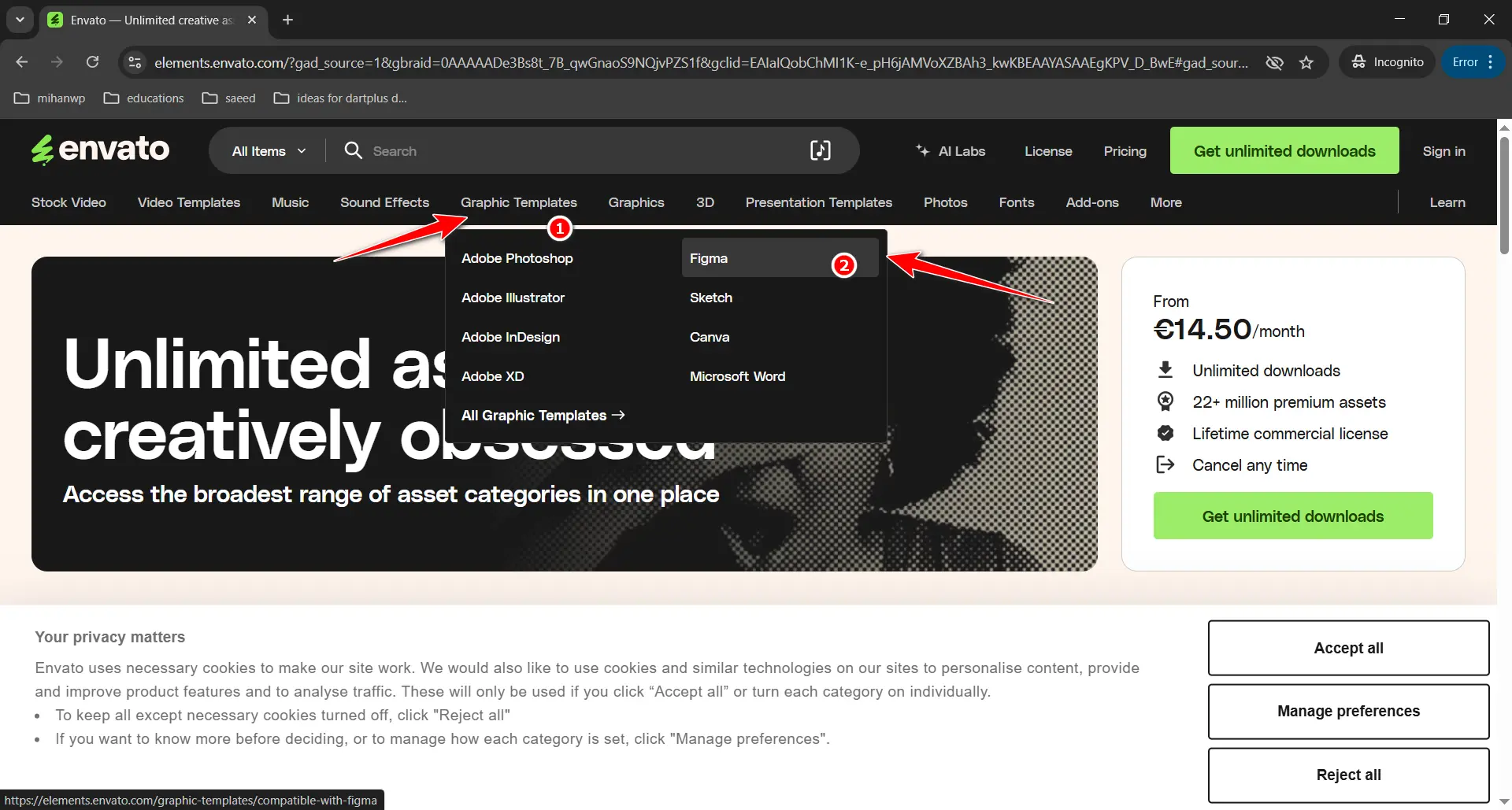Screen dimensions: 1512x810
Task: Reject all cookies
Action: pos(1348,775)
